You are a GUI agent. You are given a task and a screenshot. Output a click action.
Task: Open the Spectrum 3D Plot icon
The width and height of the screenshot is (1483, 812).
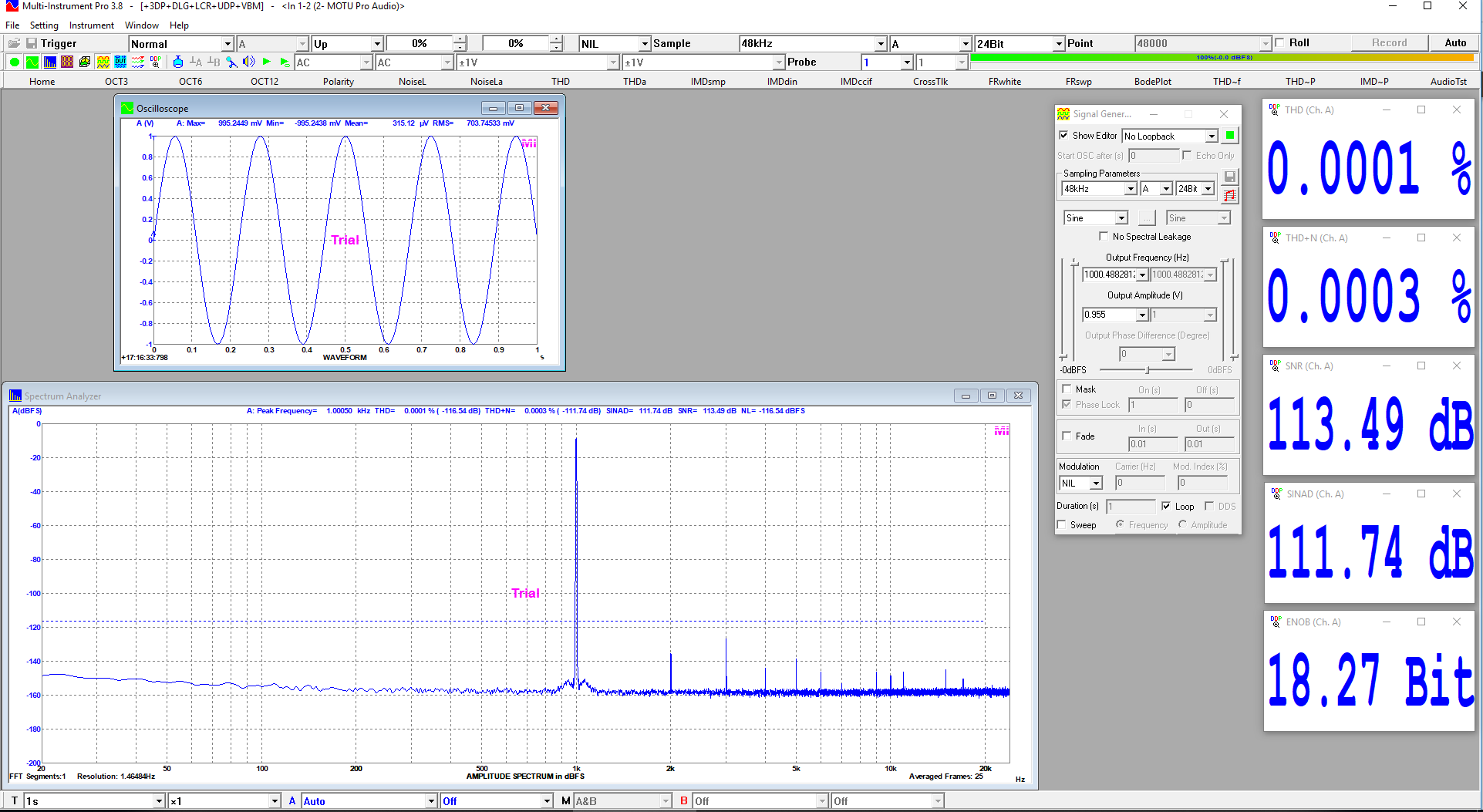pyautogui.click(x=85, y=62)
